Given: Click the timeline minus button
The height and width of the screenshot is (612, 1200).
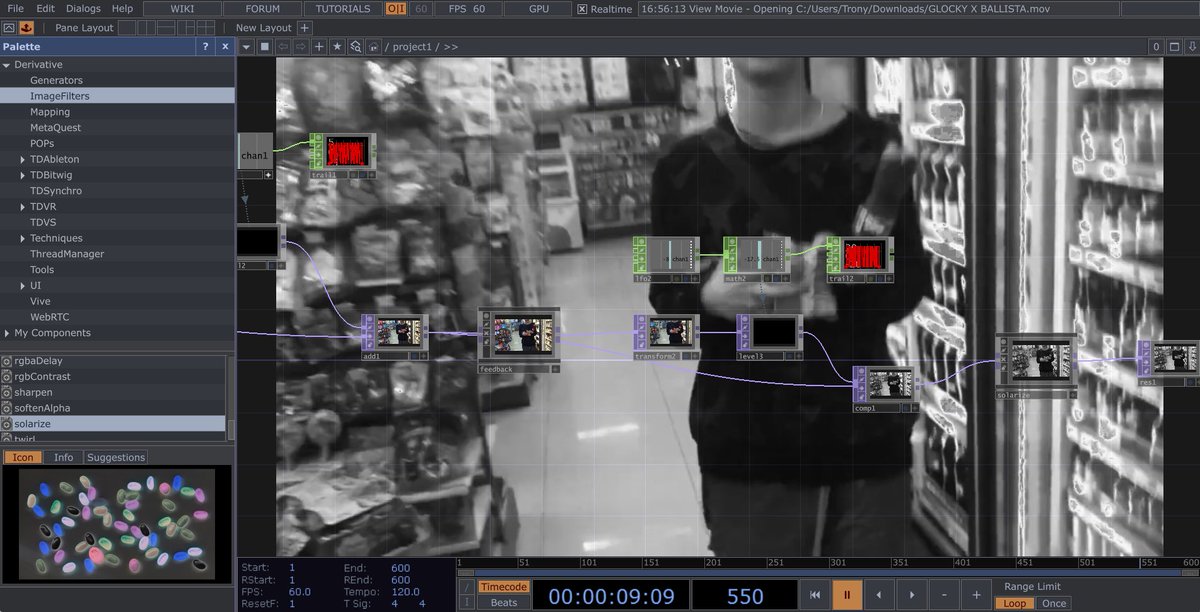Looking at the screenshot, I should pos(945,595).
